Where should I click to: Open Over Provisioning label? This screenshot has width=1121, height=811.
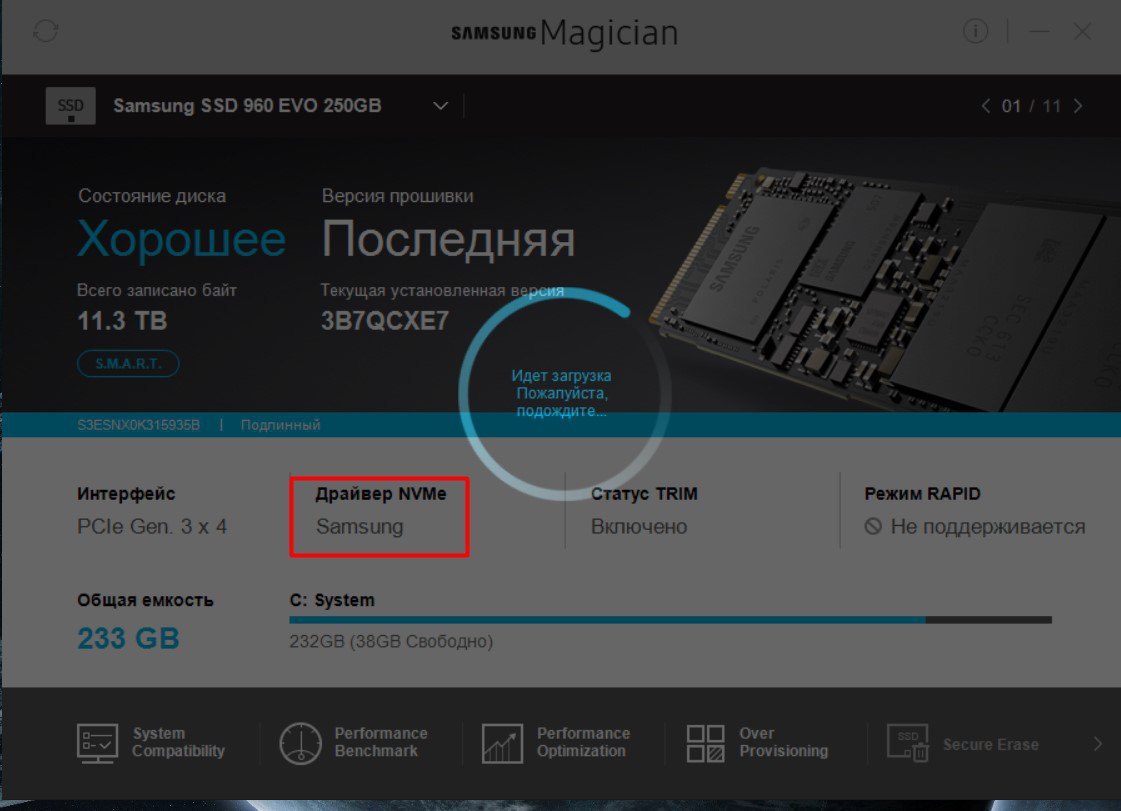click(x=784, y=742)
